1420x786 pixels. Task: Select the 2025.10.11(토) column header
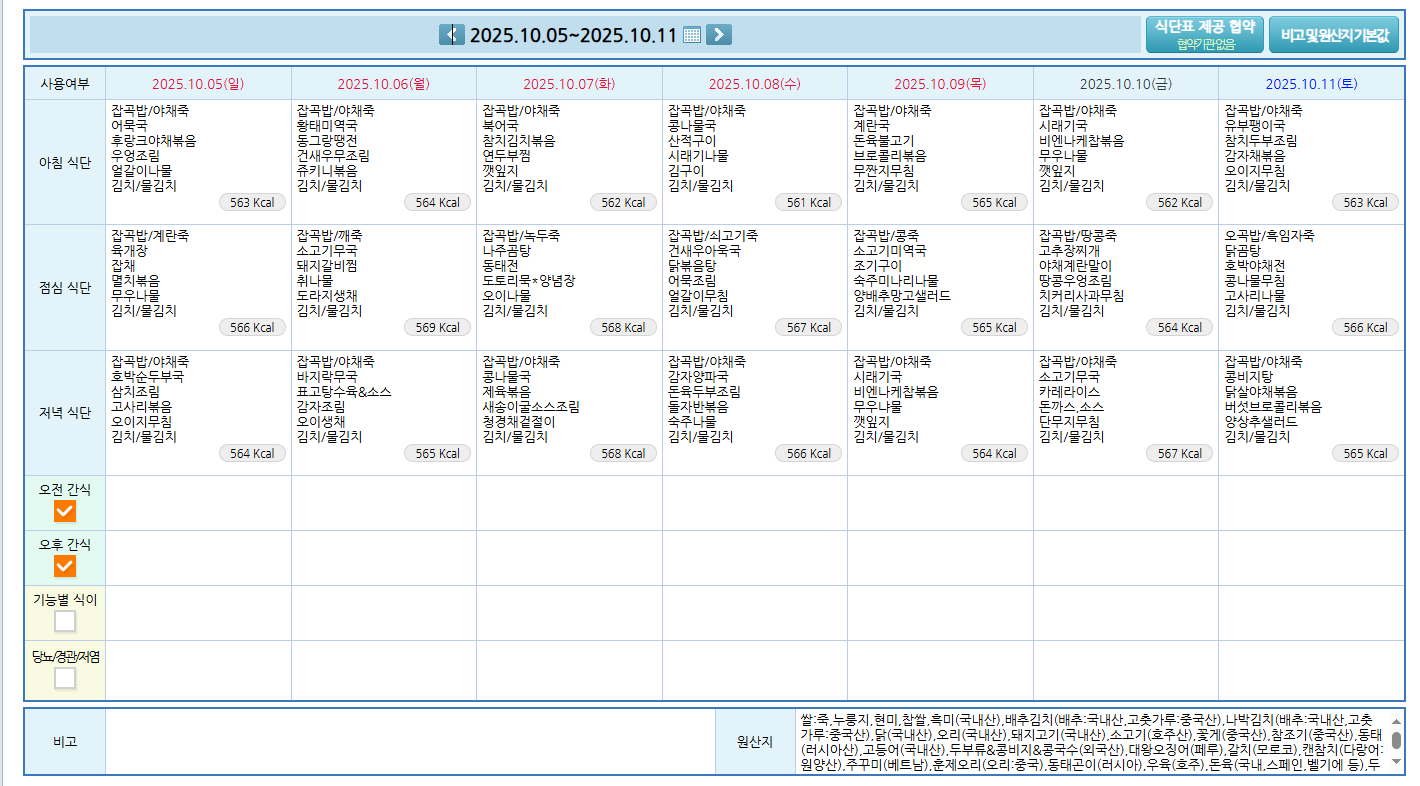click(1311, 84)
